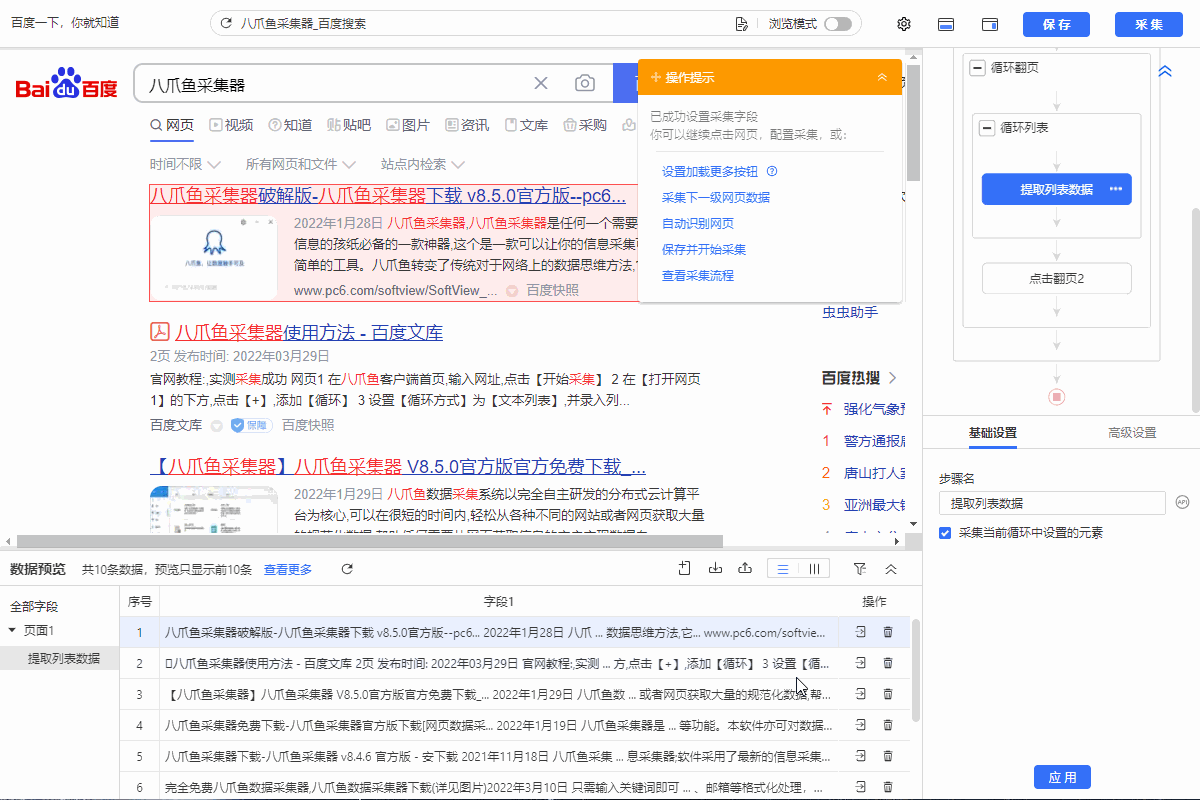The image size is (1200, 800).
Task: Click the move icon beside 操作提示
Action: 656,77
